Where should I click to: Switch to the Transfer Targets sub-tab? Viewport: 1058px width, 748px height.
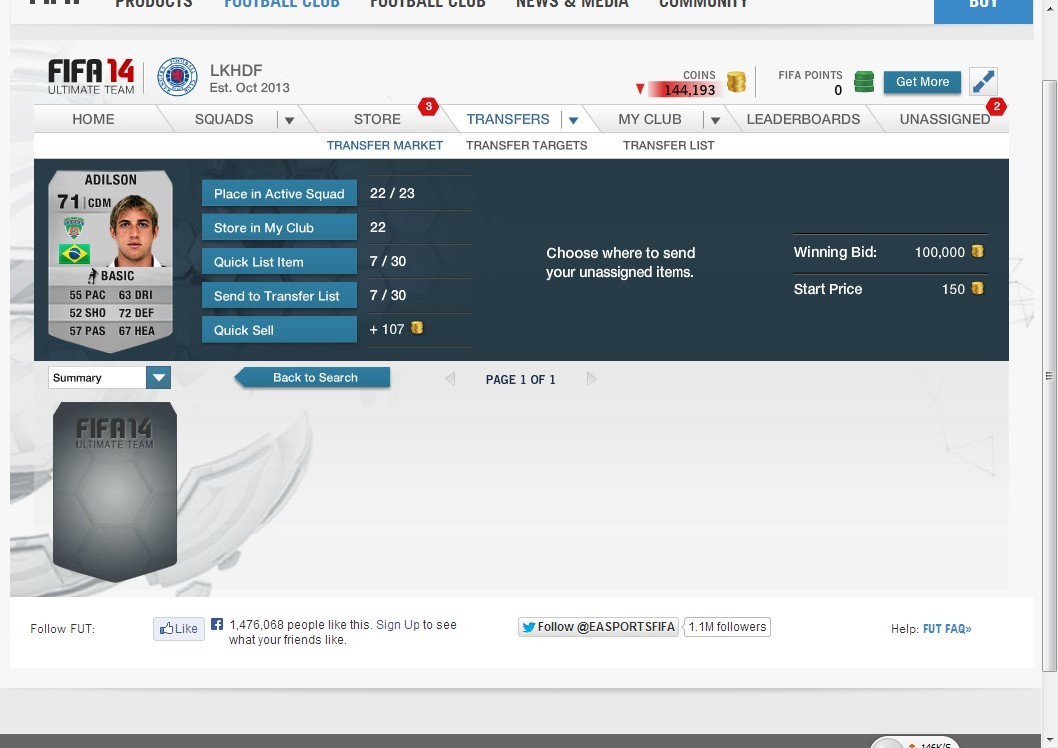pyautogui.click(x=526, y=145)
